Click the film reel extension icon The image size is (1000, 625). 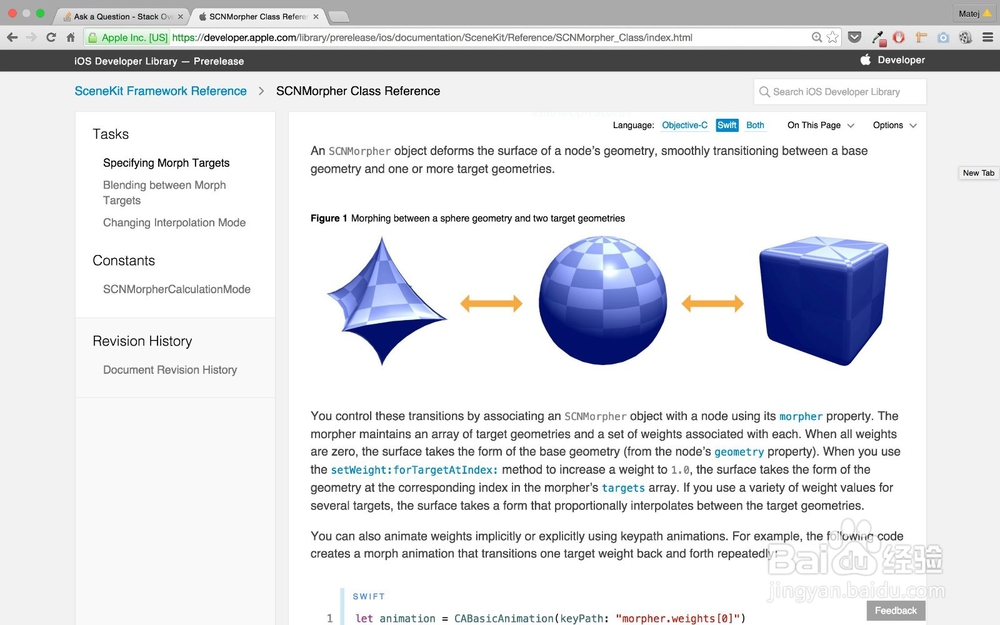965,37
